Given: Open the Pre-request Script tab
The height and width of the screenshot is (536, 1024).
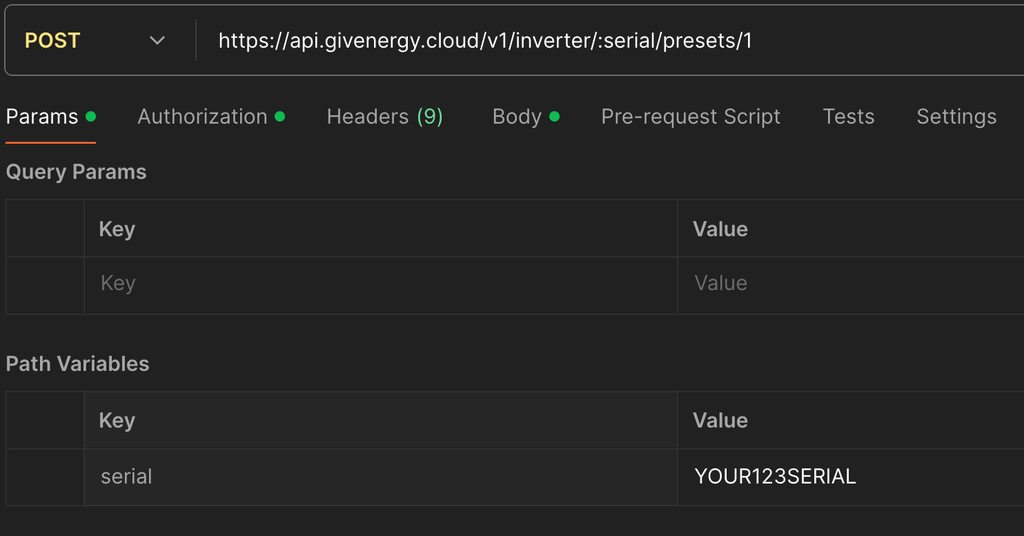Looking at the screenshot, I should (690, 117).
